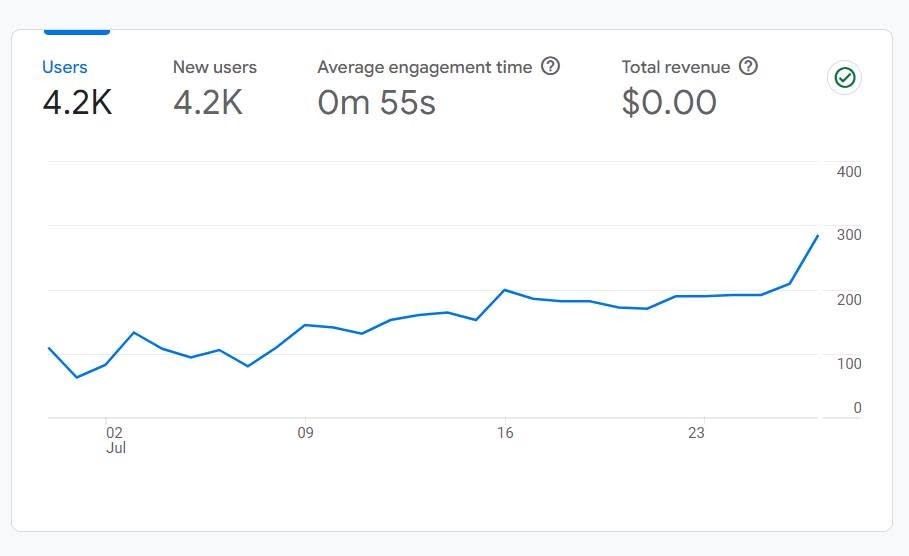The width and height of the screenshot is (909, 556).
Task: Click the 4.2K value under Users
Action: click(77, 103)
